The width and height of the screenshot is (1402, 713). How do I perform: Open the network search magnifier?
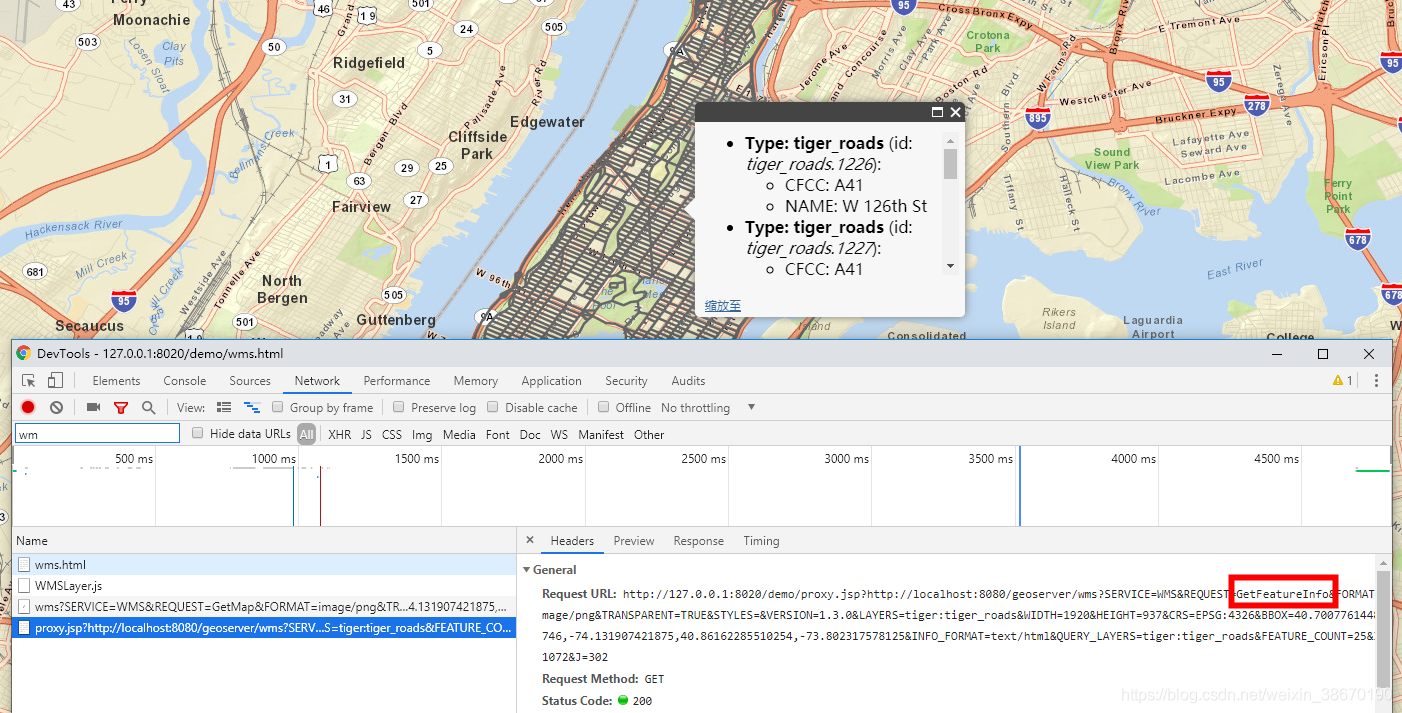[148, 408]
